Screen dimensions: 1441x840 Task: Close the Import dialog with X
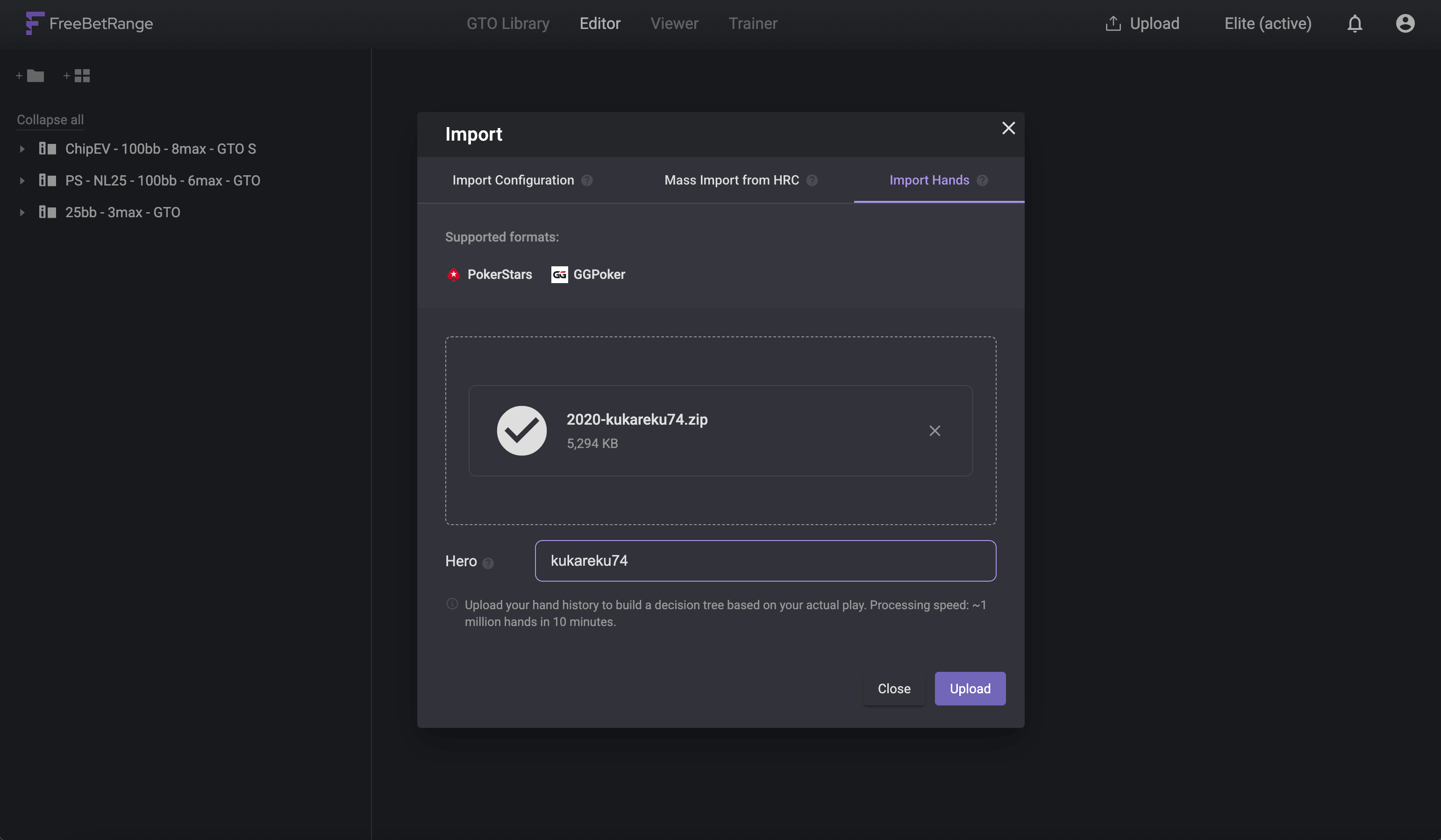(x=1008, y=128)
